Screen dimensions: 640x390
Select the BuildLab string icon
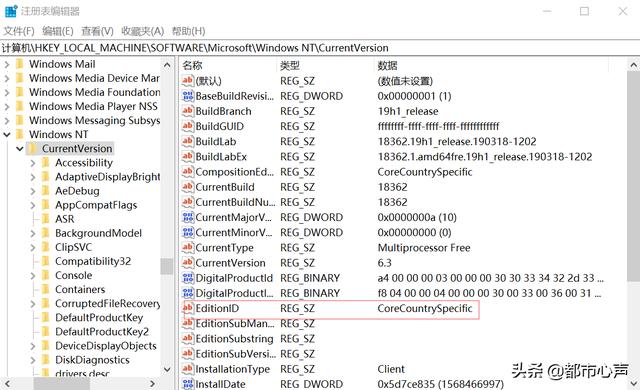click(188, 141)
